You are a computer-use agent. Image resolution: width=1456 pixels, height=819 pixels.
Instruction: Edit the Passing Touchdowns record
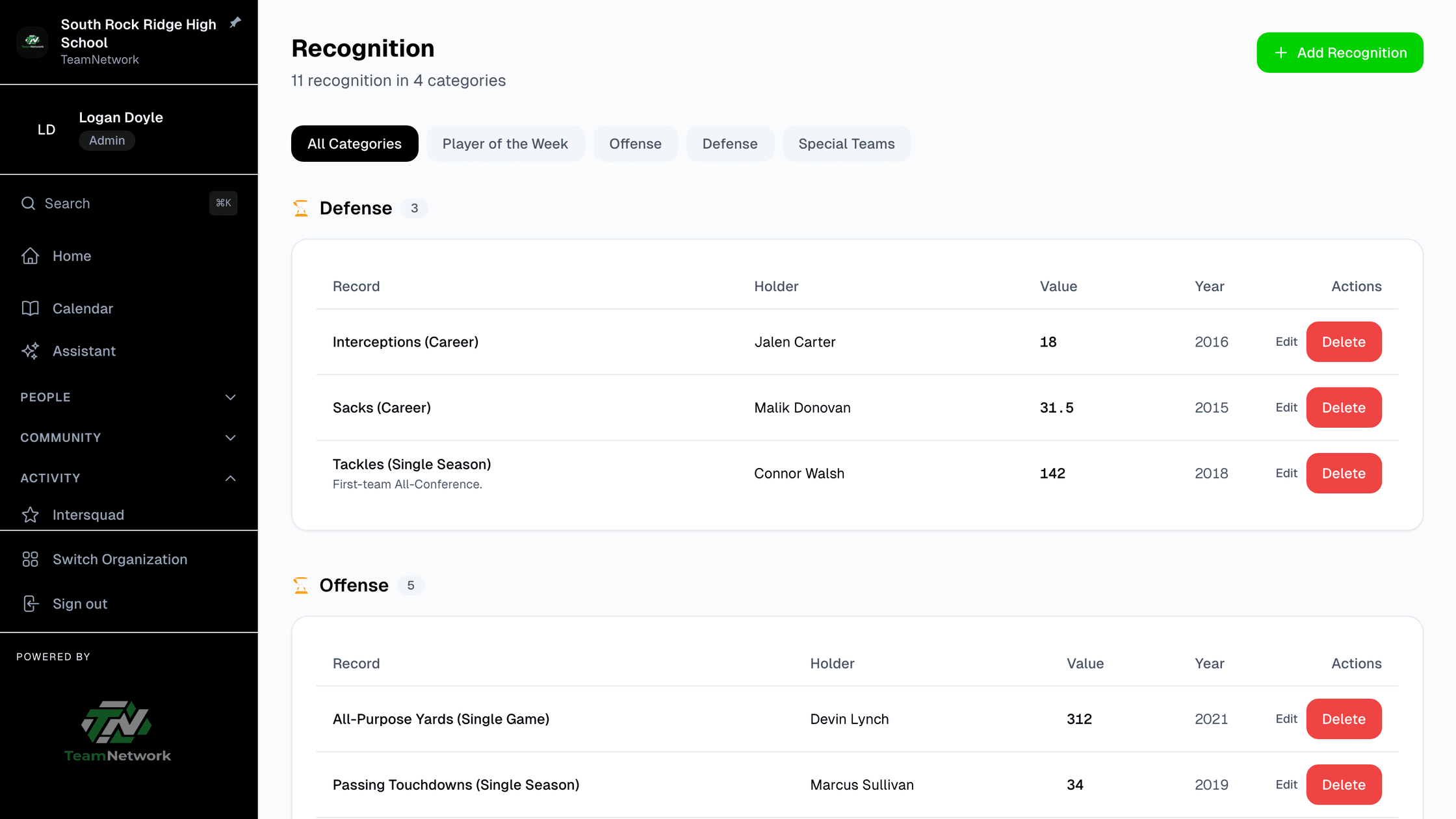pos(1286,785)
